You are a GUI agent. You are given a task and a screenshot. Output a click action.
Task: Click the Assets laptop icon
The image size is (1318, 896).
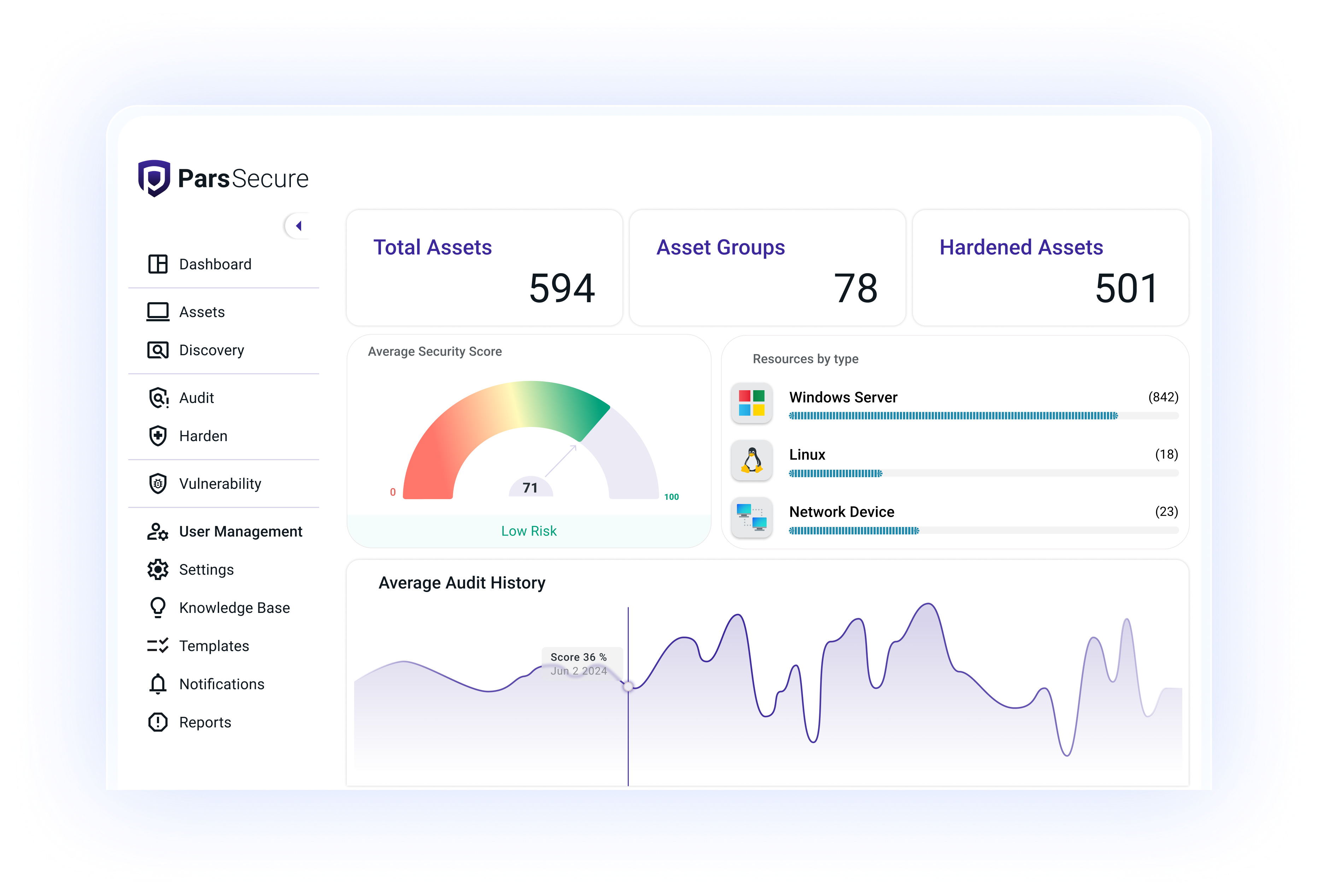coord(158,311)
